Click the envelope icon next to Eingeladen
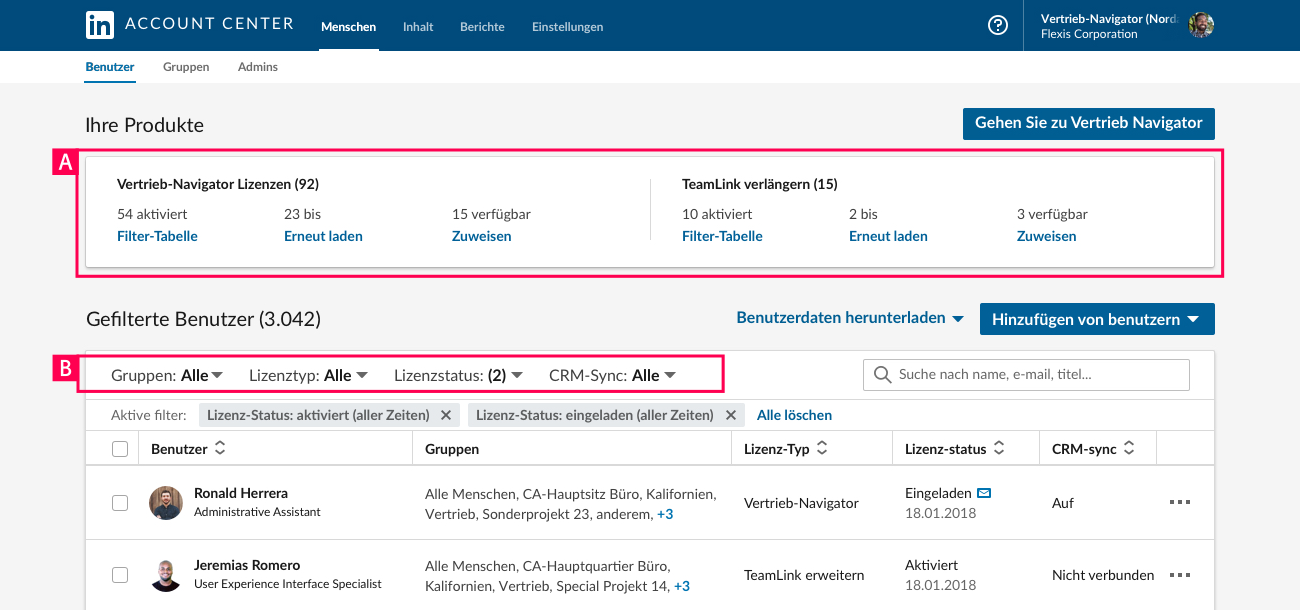The image size is (1300, 610). click(984, 493)
